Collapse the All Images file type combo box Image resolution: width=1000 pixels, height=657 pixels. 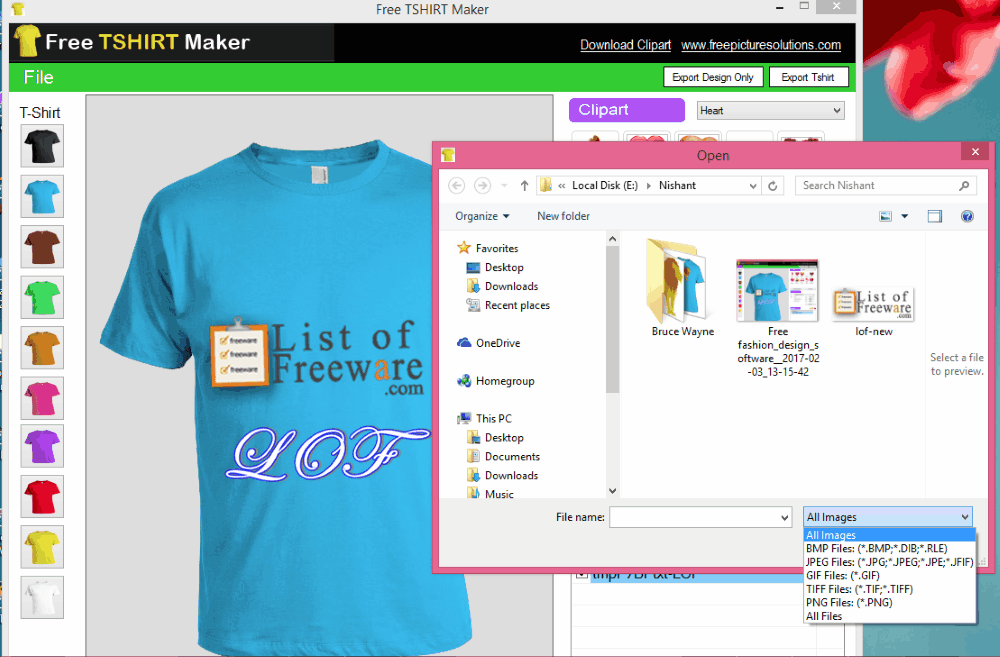[888, 517]
